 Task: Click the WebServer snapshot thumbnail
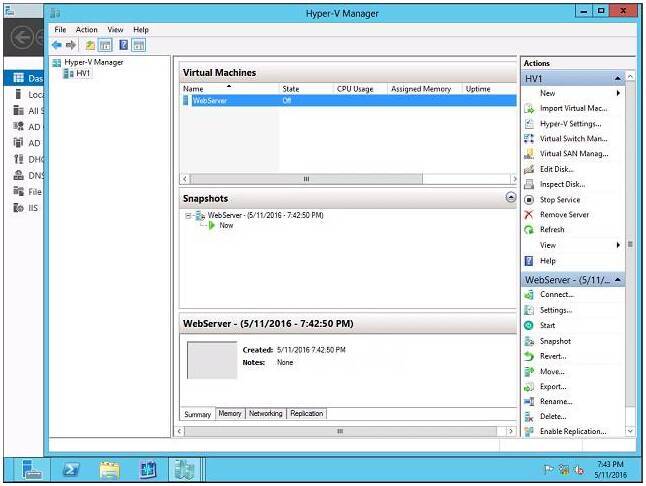pyautogui.click(x=212, y=360)
